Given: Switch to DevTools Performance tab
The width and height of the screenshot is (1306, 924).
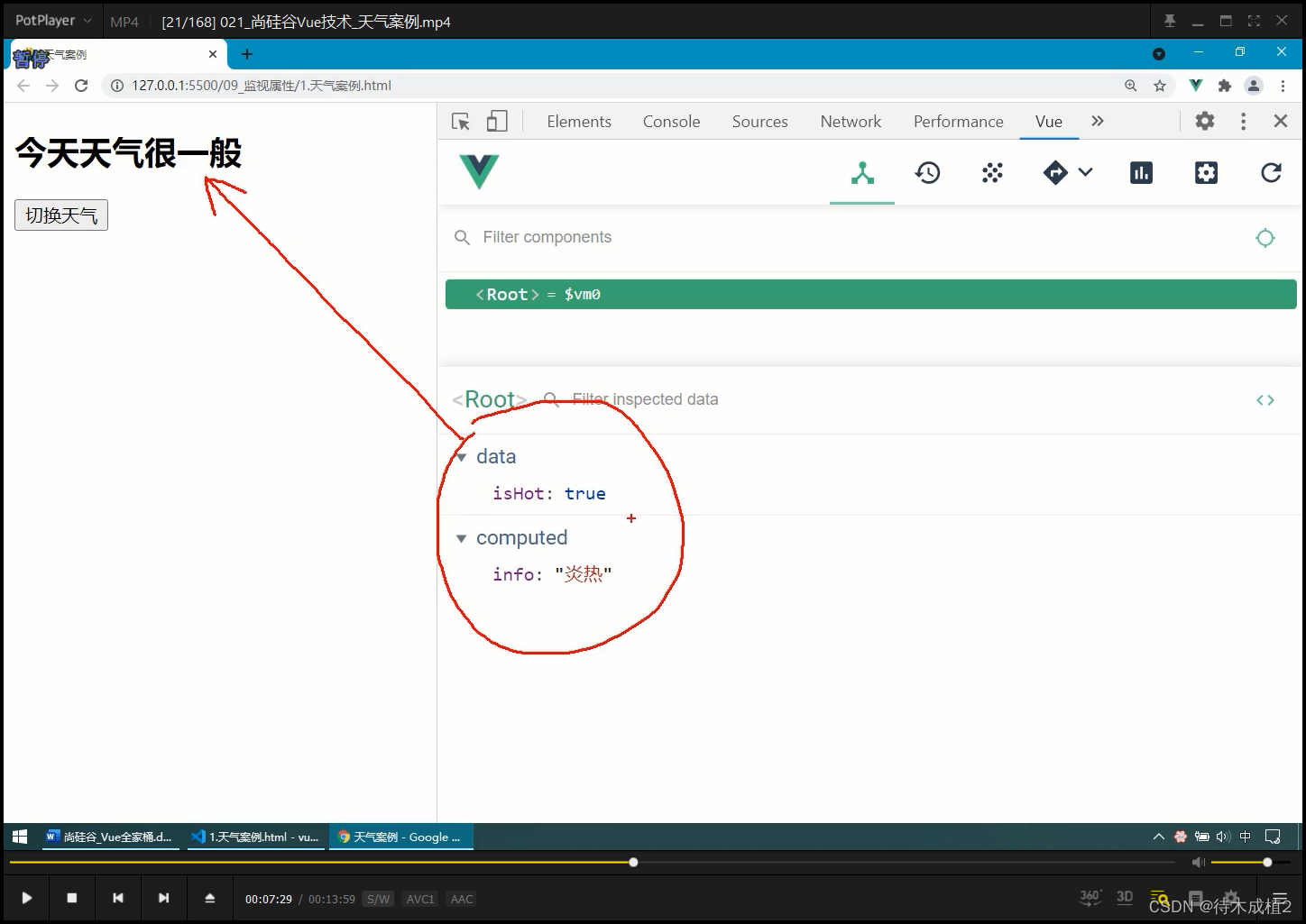Looking at the screenshot, I should [958, 122].
